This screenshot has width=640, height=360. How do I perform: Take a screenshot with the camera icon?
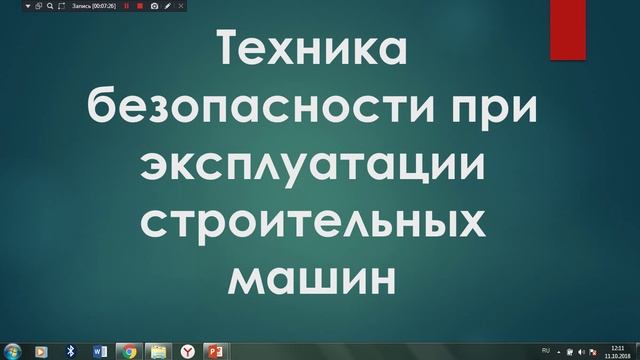click(154, 6)
